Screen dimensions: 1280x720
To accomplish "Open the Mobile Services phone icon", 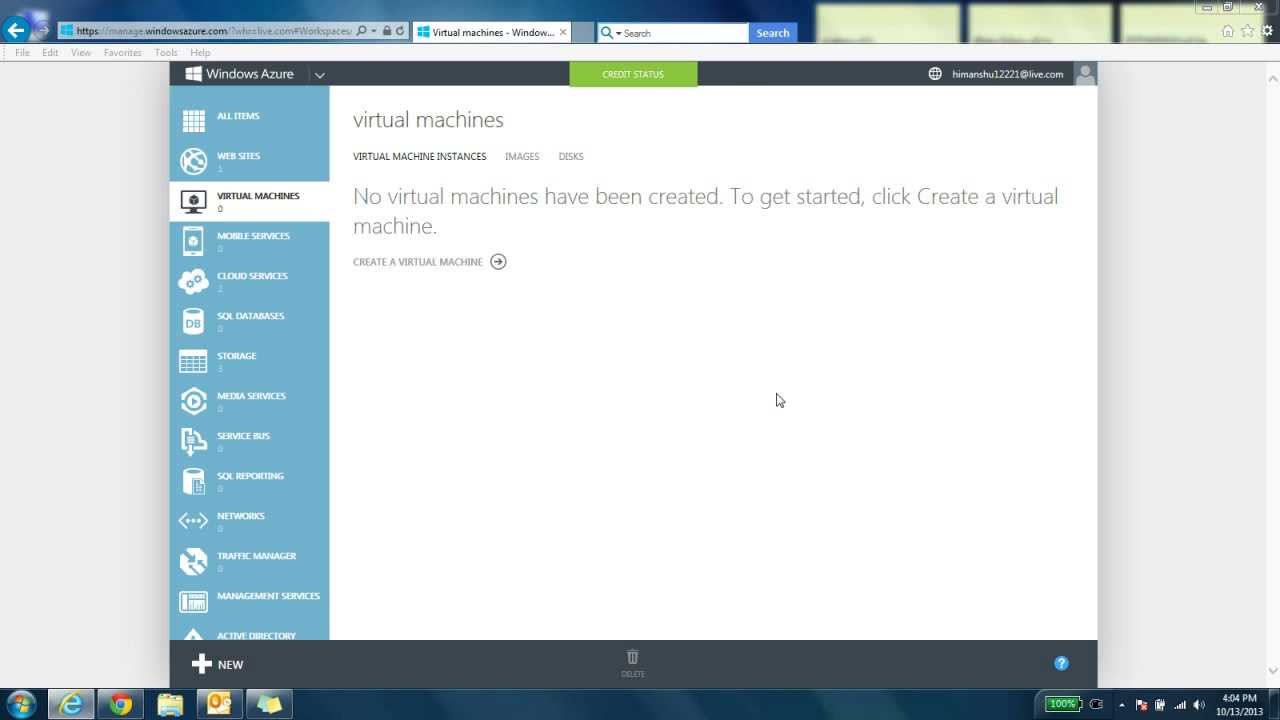I will coord(193,241).
